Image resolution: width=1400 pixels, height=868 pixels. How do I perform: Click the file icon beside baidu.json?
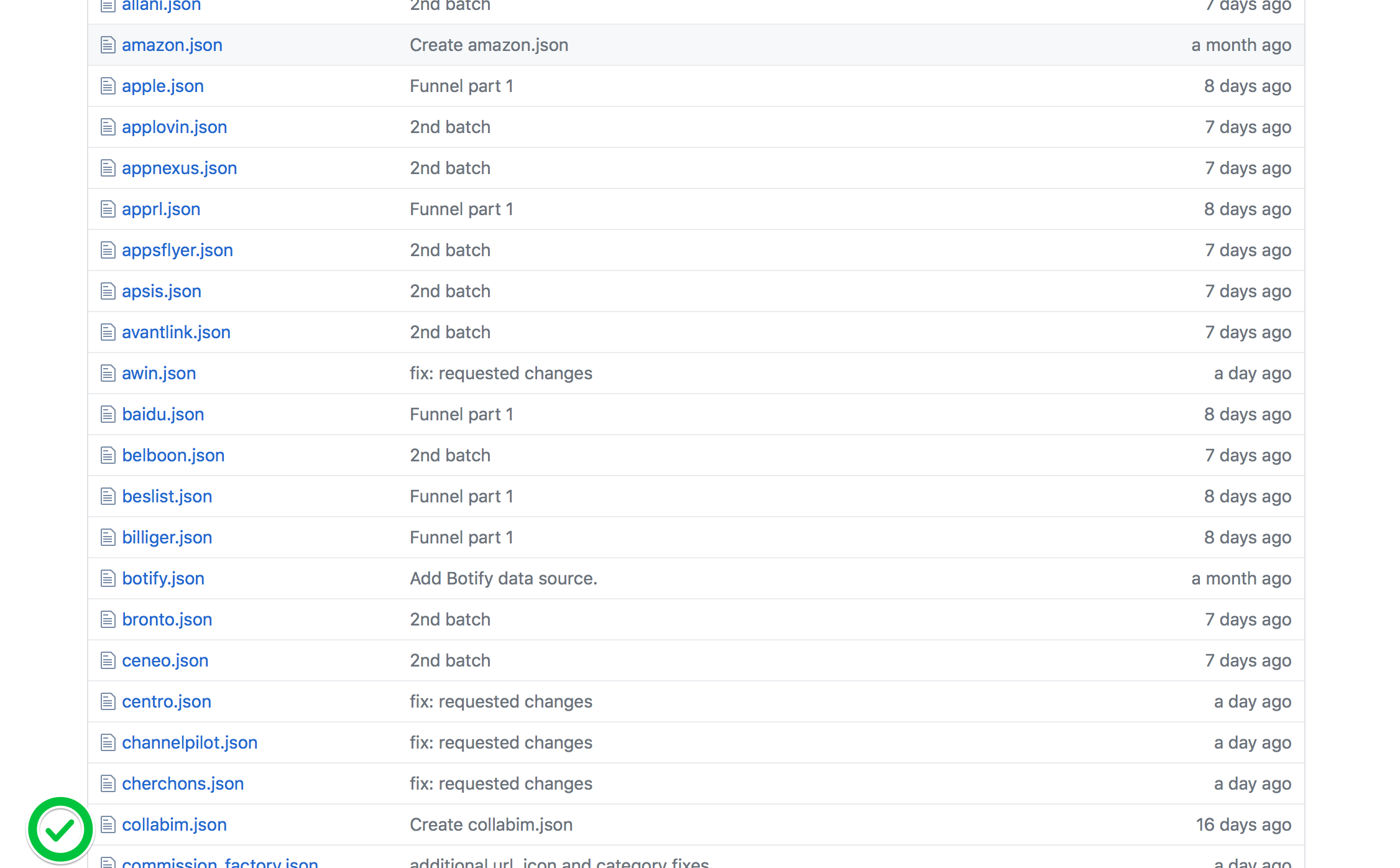click(108, 414)
